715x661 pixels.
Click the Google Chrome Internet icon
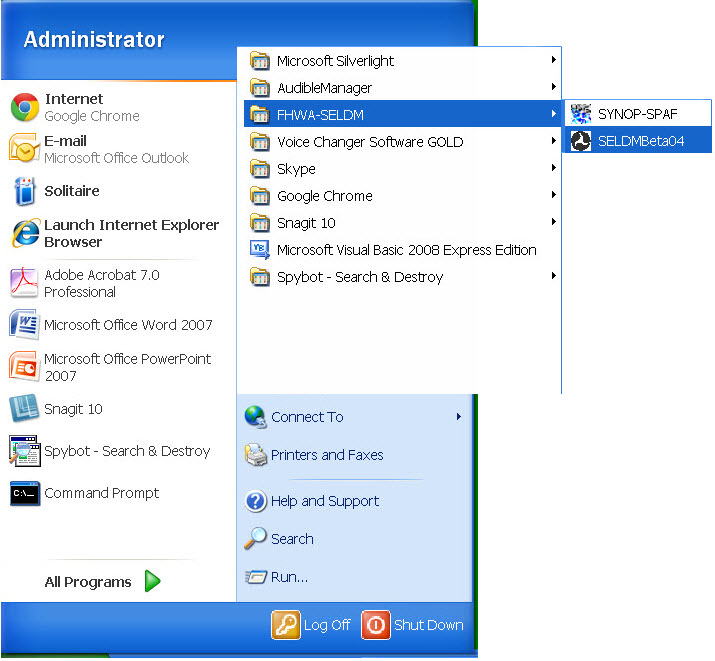point(24,107)
